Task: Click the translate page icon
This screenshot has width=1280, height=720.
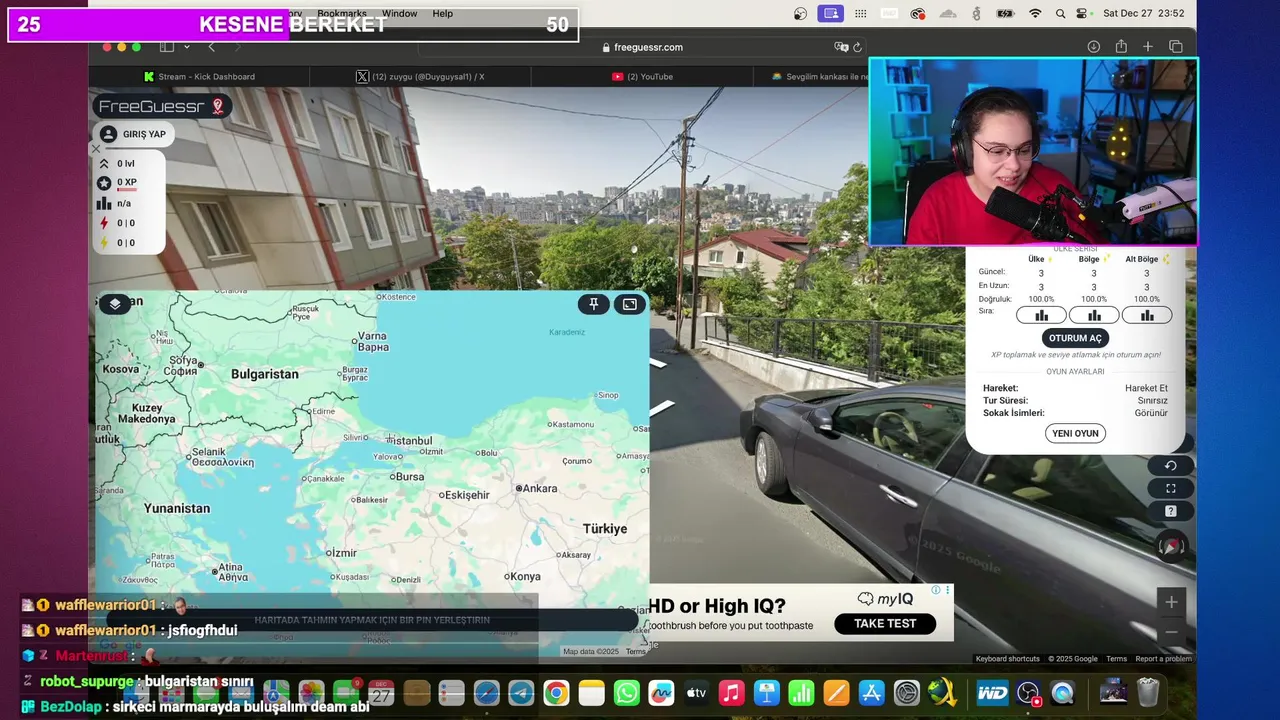Action: point(841,47)
